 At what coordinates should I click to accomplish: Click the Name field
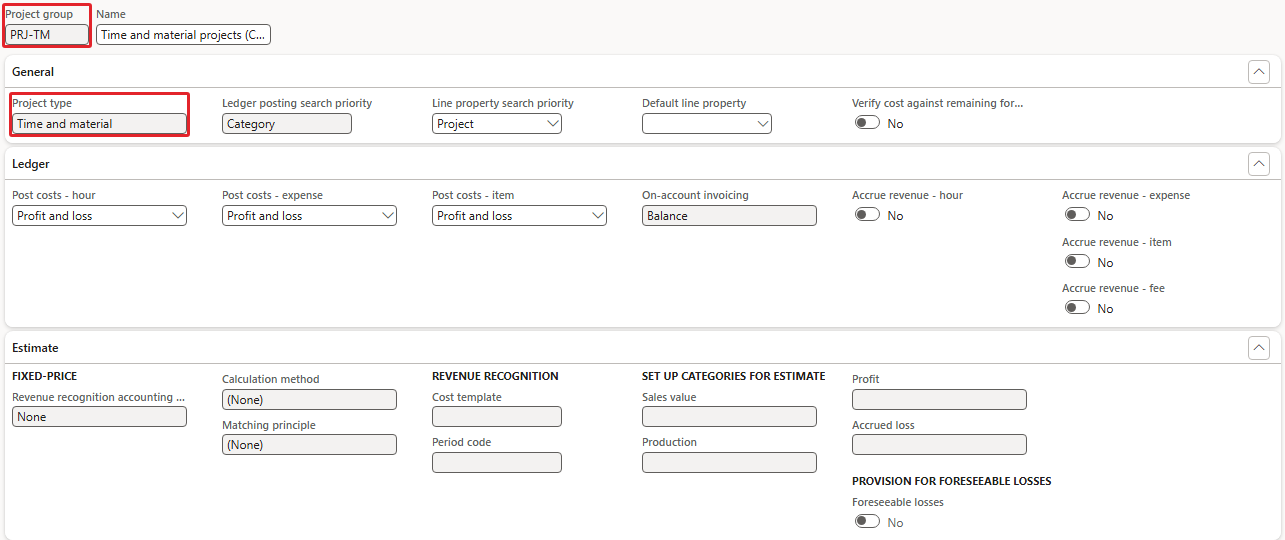point(183,35)
